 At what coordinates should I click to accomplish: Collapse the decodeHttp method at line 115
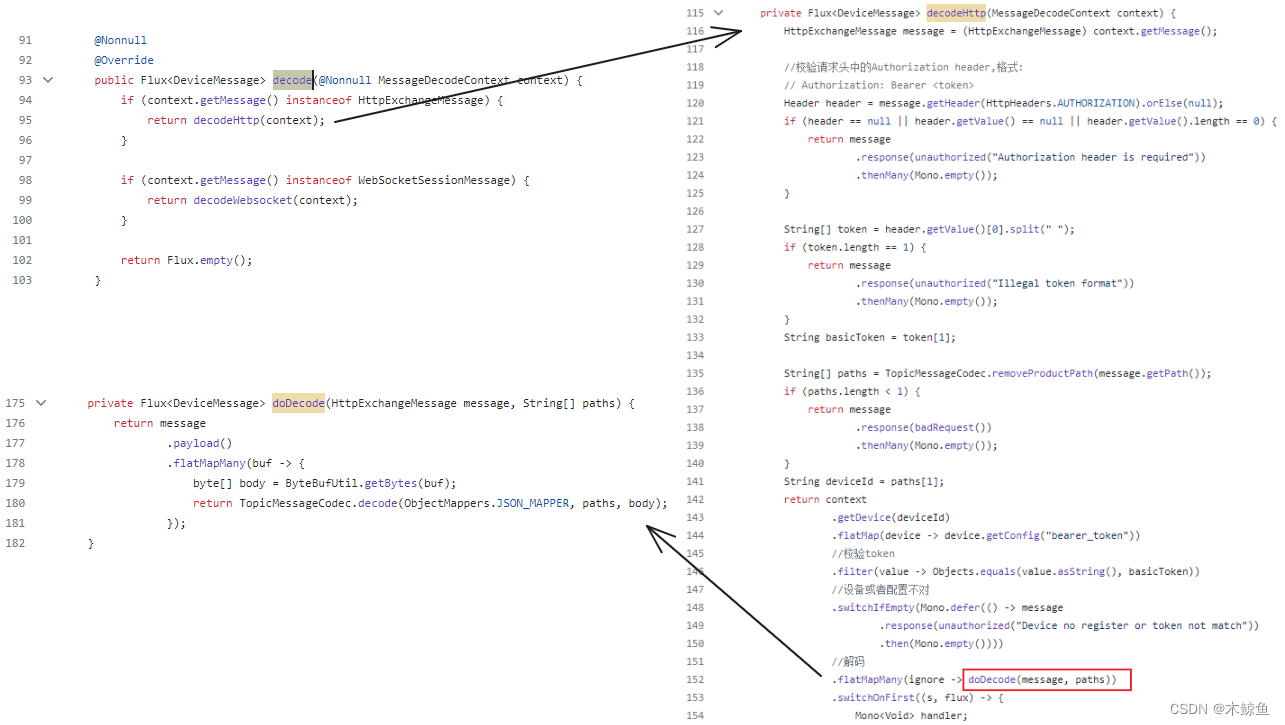tap(716, 13)
